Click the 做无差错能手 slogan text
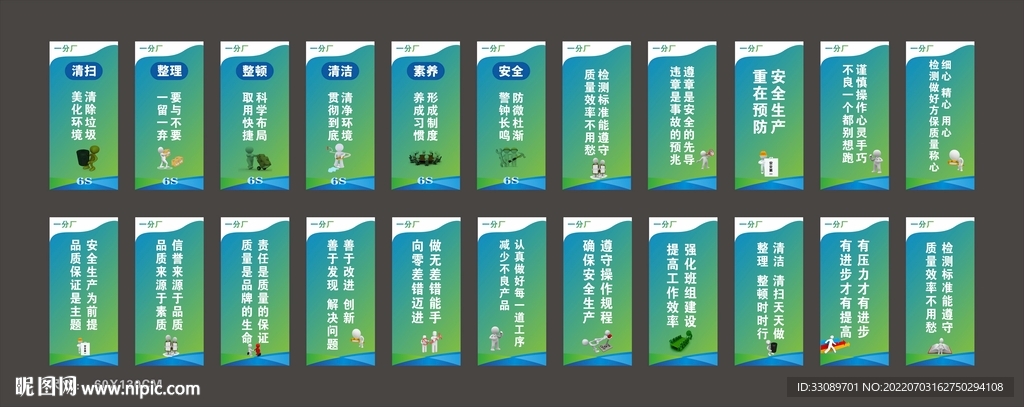This screenshot has width=1024, height=407. 435,282
